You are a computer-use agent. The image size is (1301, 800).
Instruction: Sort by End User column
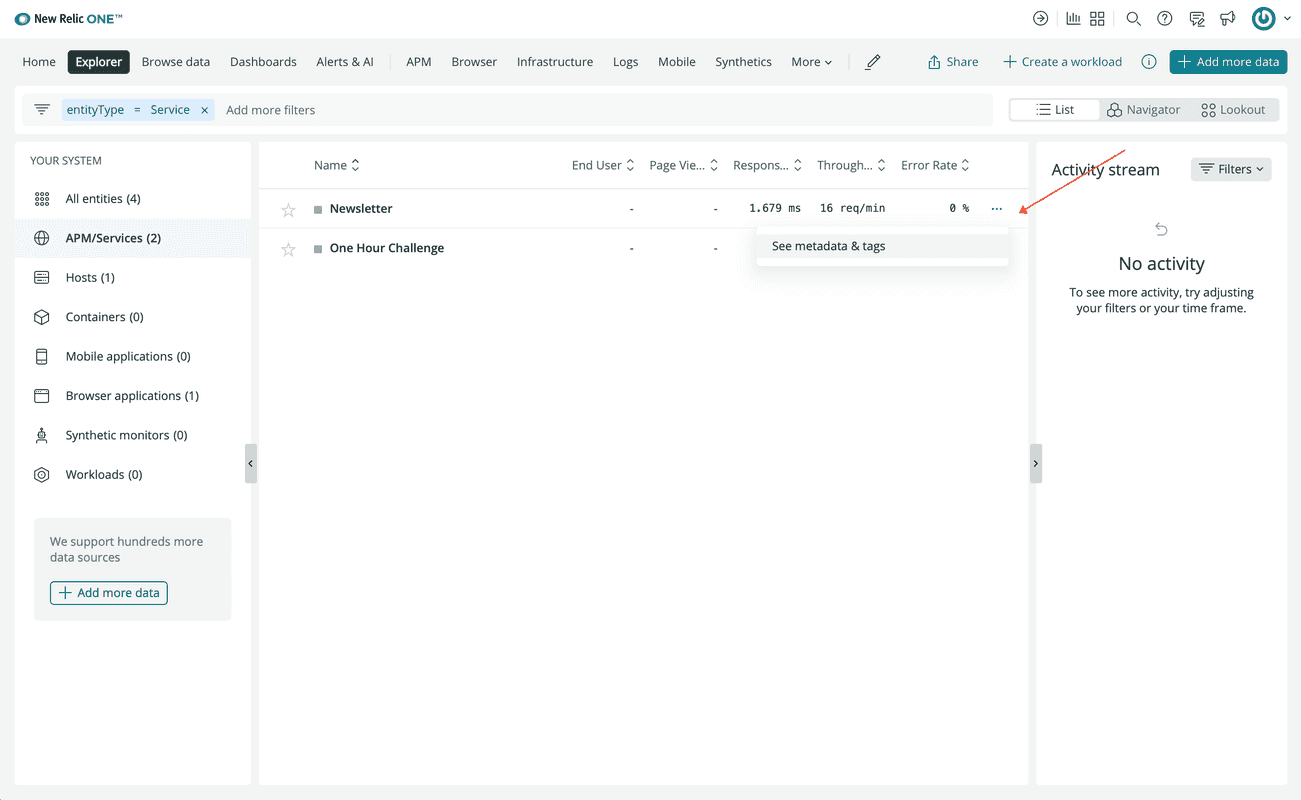(603, 165)
